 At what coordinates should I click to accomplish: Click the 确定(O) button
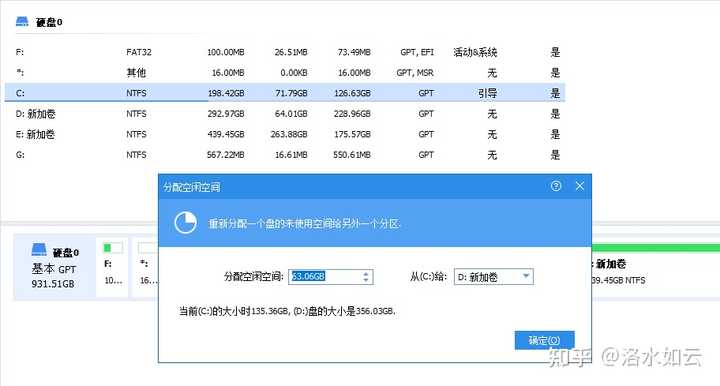pyautogui.click(x=544, y=340)
